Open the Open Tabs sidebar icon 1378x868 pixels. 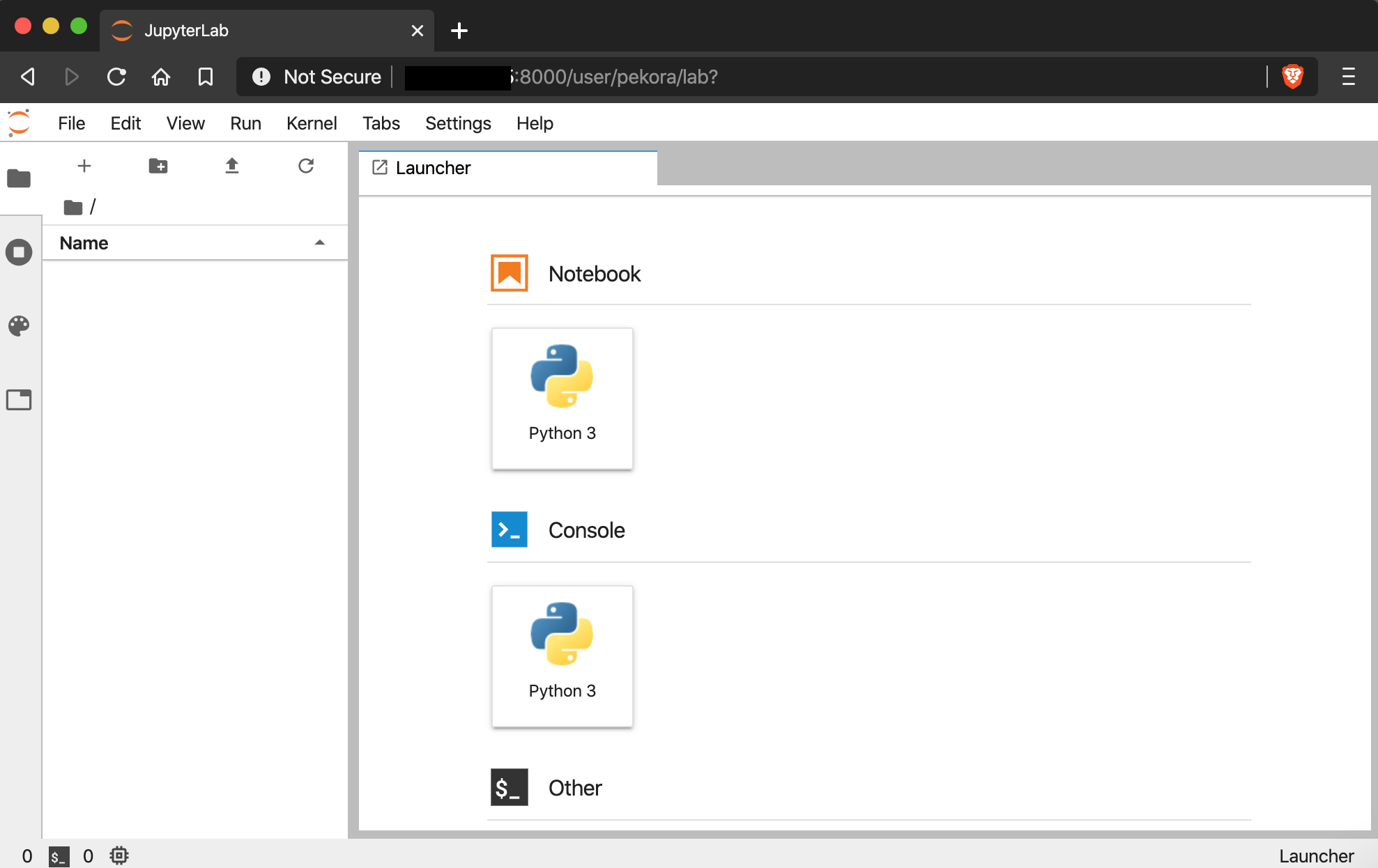coord(19,400)
